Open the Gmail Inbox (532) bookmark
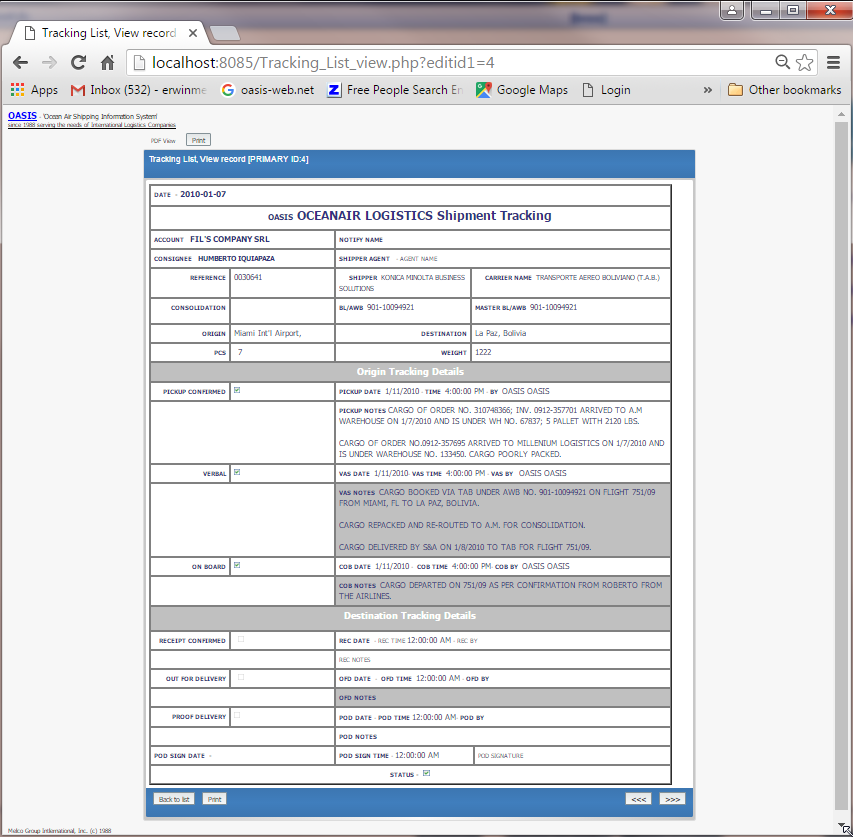This screenshot has width=853, height=837. (x=139, y=90)
